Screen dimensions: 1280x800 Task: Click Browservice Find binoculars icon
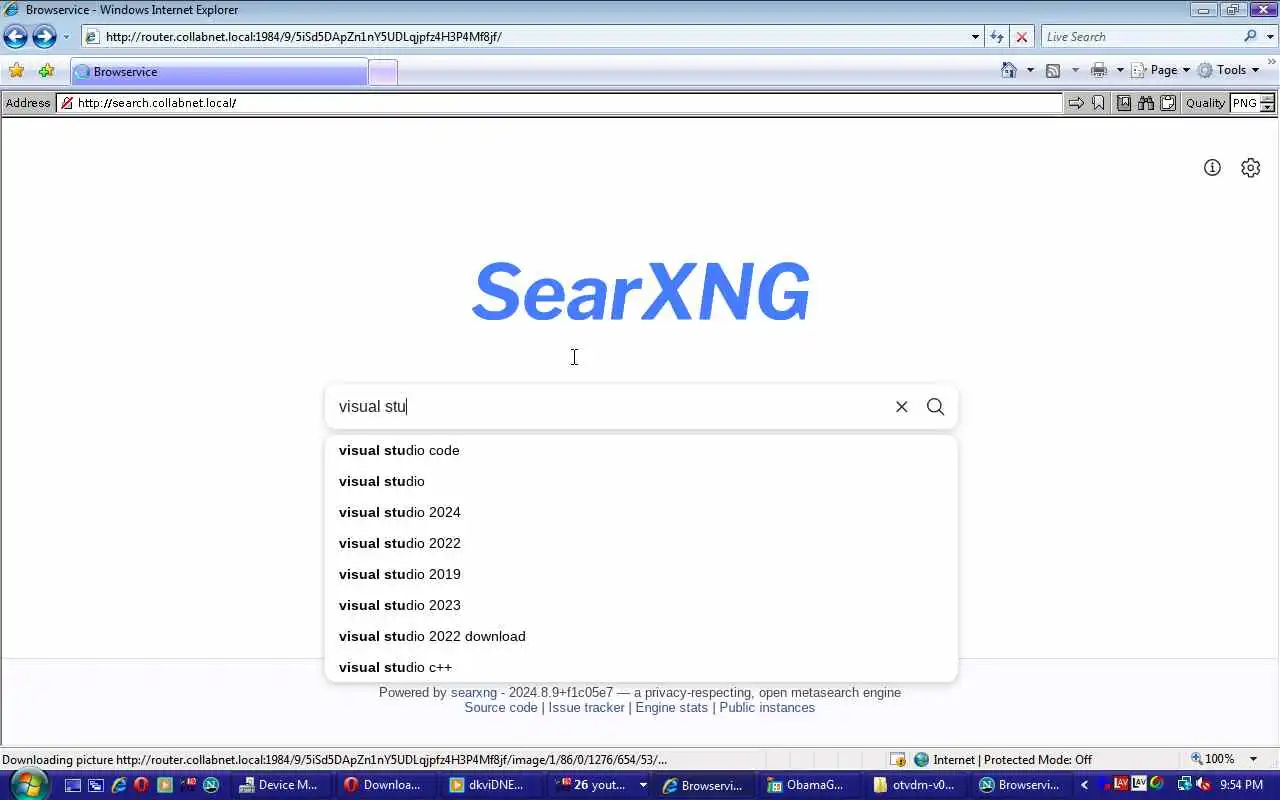tap(1146, 103)
